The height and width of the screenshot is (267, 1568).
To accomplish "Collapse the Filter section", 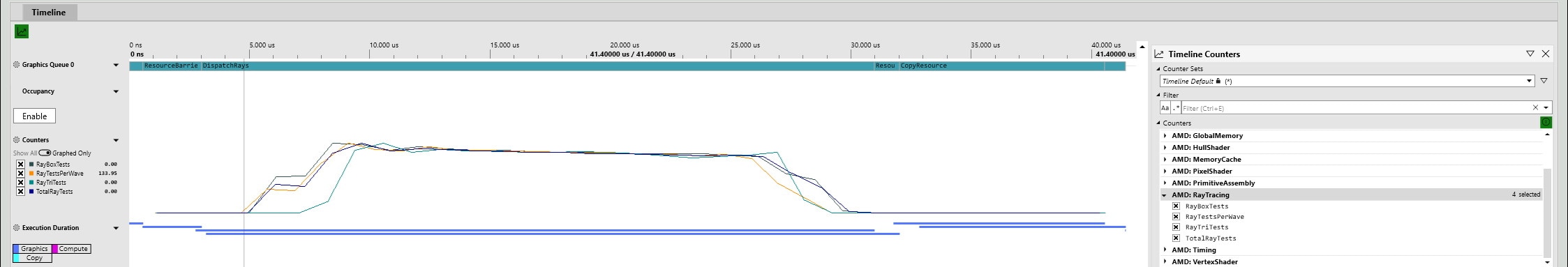I will (1158, 95).
